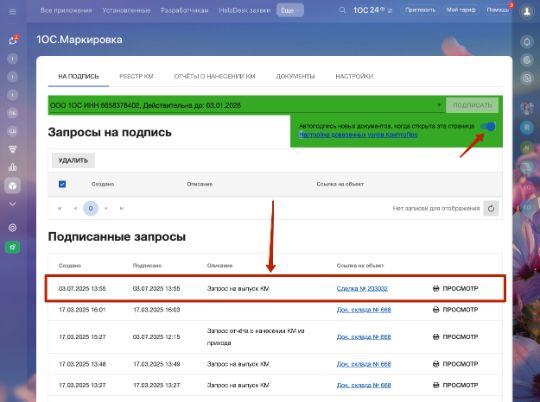Go to the last page of requests
Screen dimensions: 540x402
click(122, 208)
